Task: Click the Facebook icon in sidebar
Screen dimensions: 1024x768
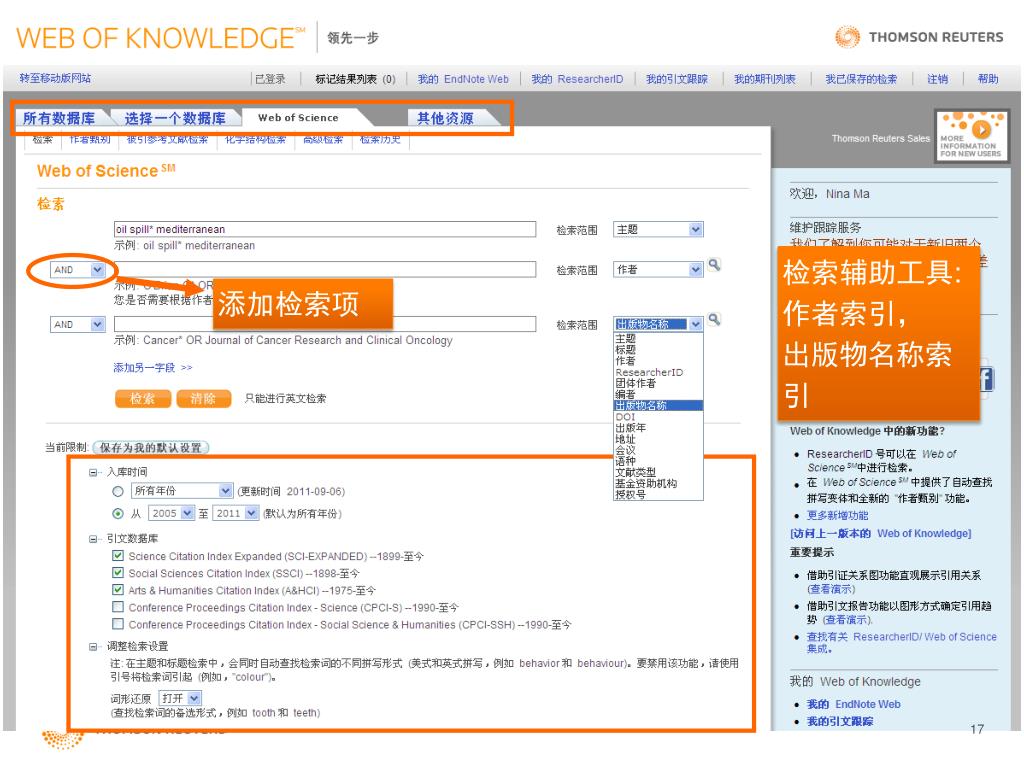Action: coord(986,379)
